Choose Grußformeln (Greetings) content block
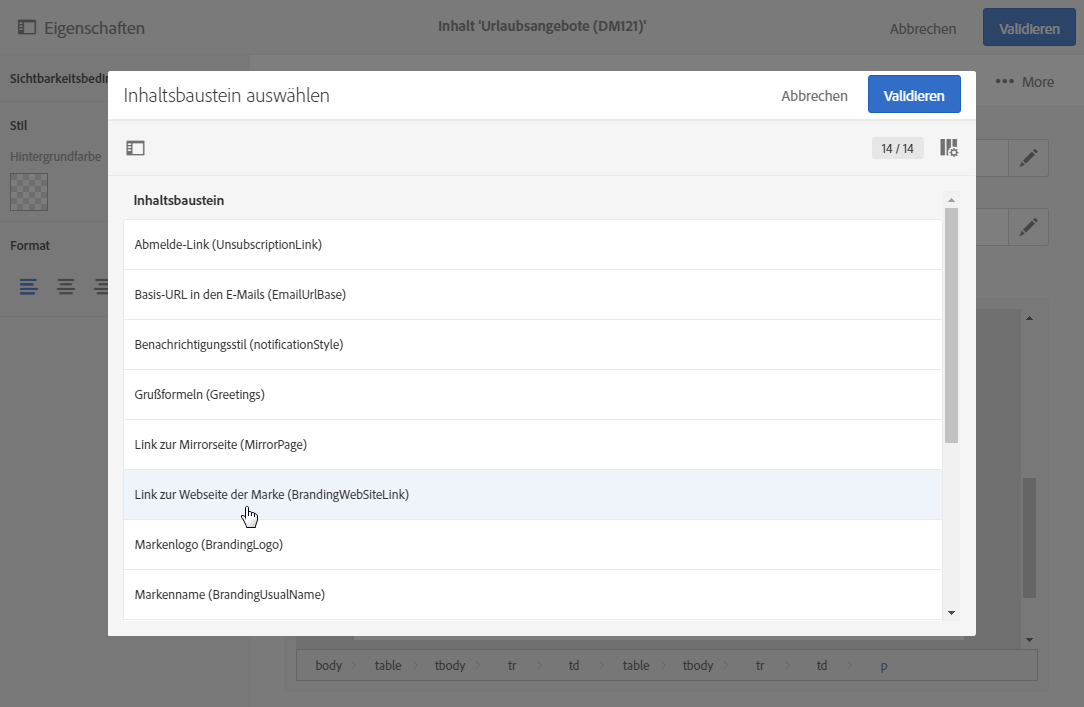The image size is (1084, 707). [199, 394]
